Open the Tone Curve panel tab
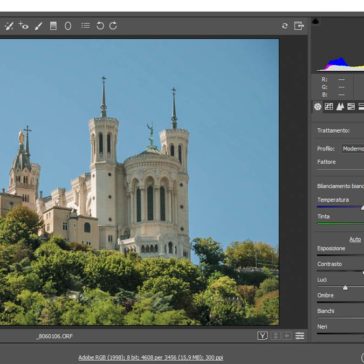The image size is (364, 364). click(329, 107)
